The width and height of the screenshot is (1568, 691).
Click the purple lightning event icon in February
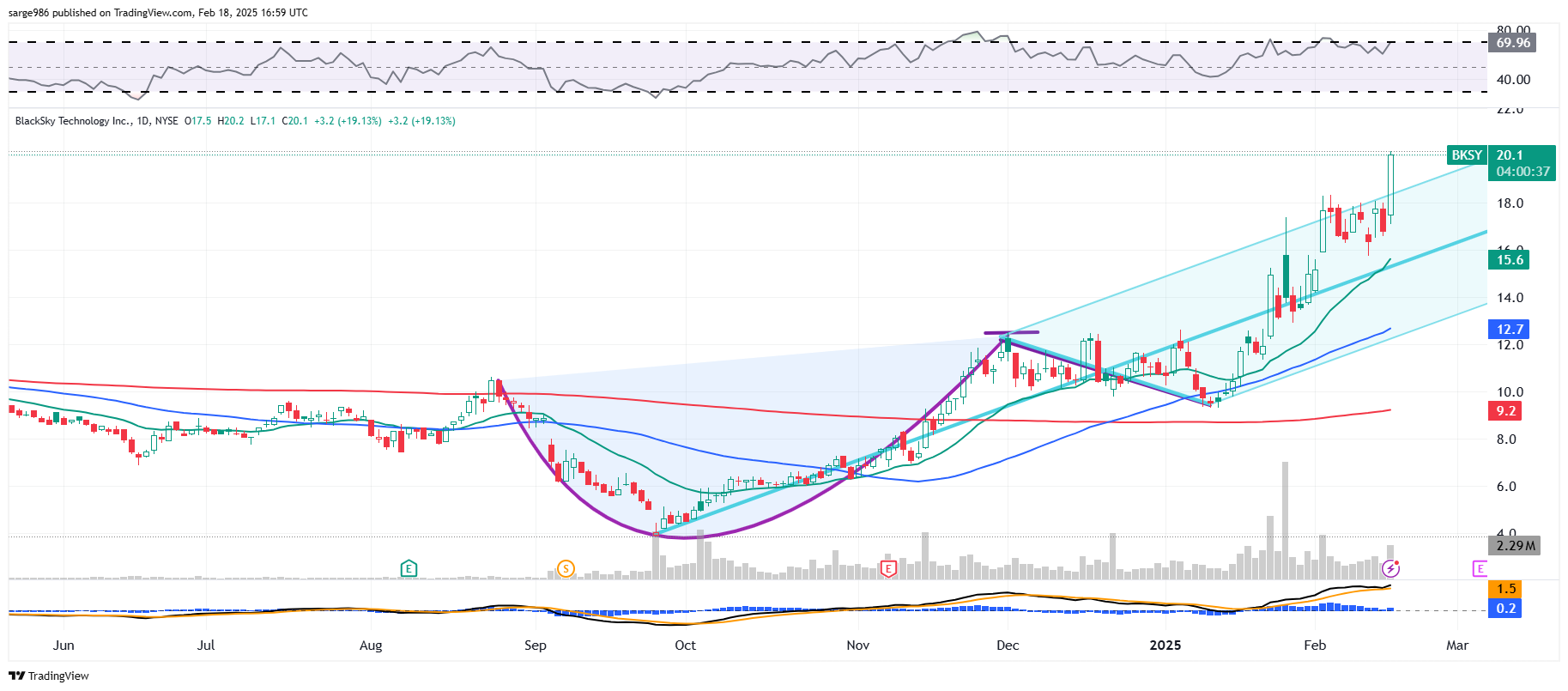(1390, 568)
